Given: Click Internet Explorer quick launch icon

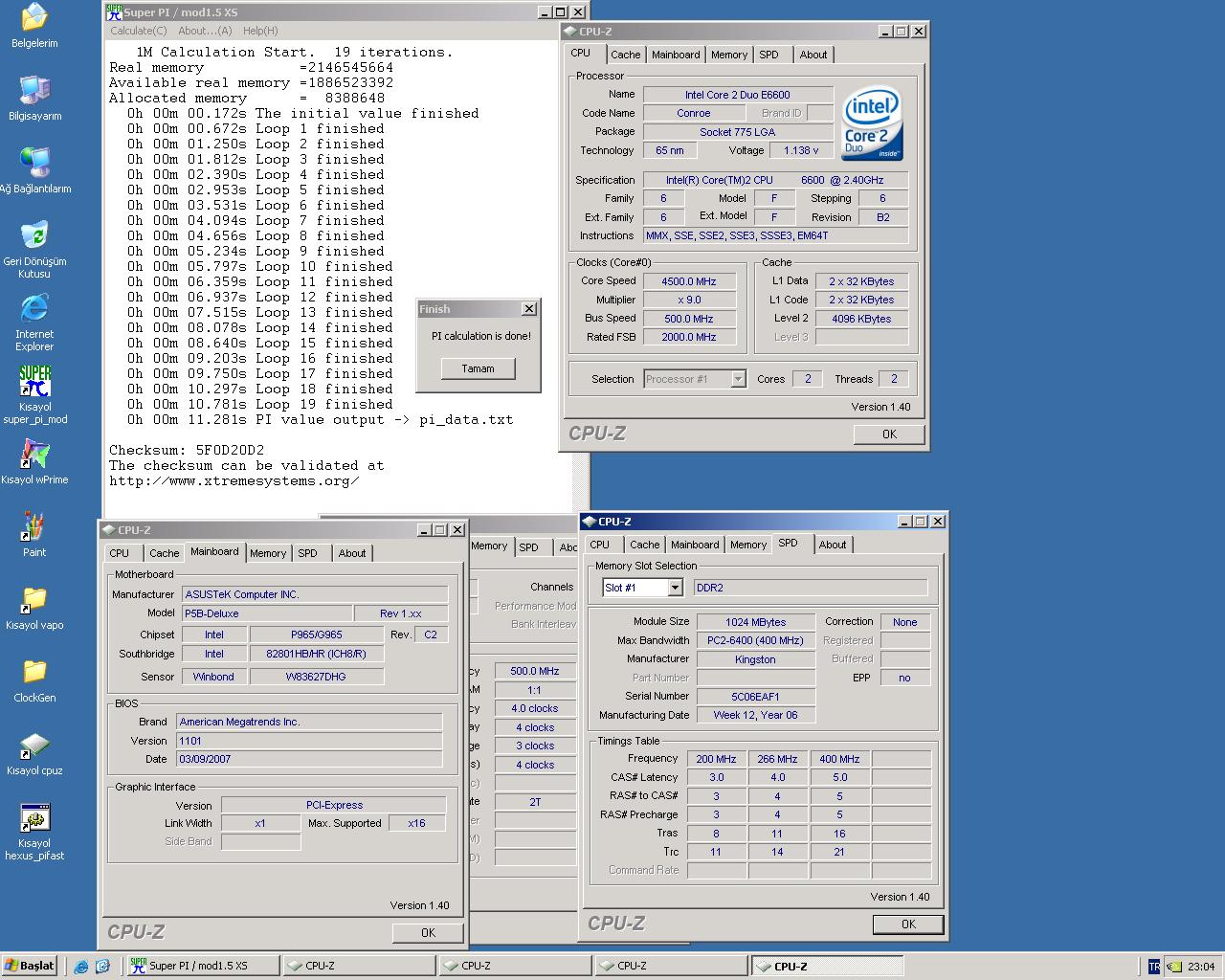Looking at the screenshot, I should (x=81, y=967).
